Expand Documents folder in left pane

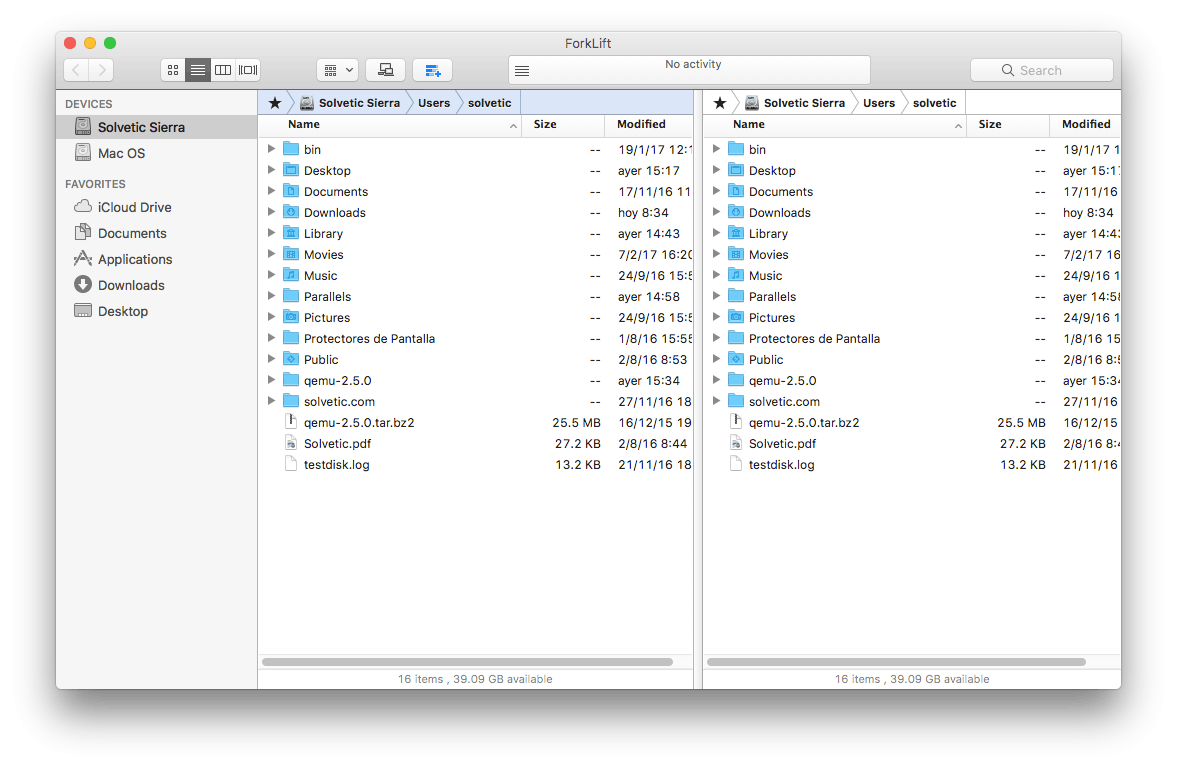(271, 191)
